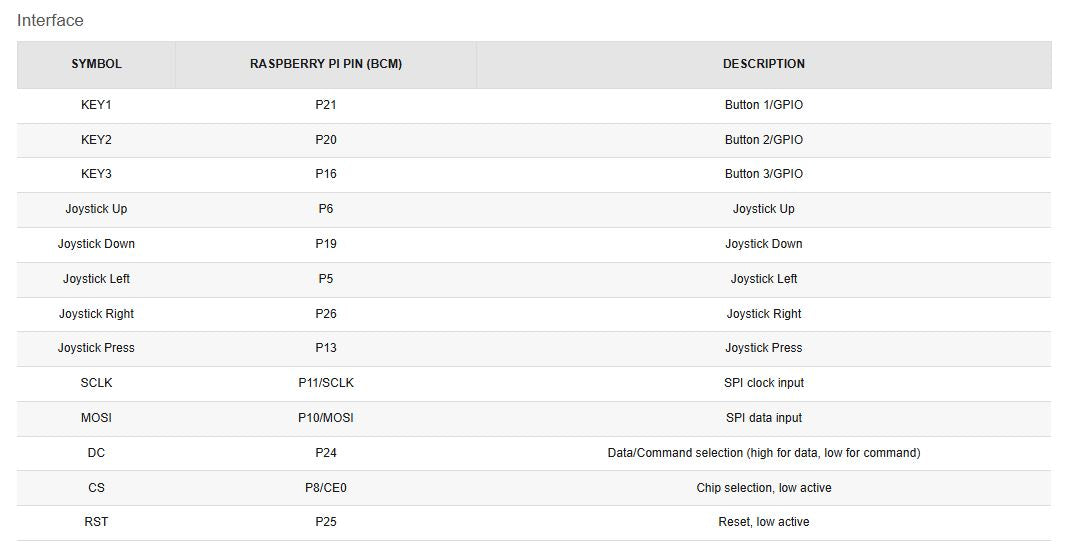
Task: Select the P21 pin cell
Action: (326, 105)
